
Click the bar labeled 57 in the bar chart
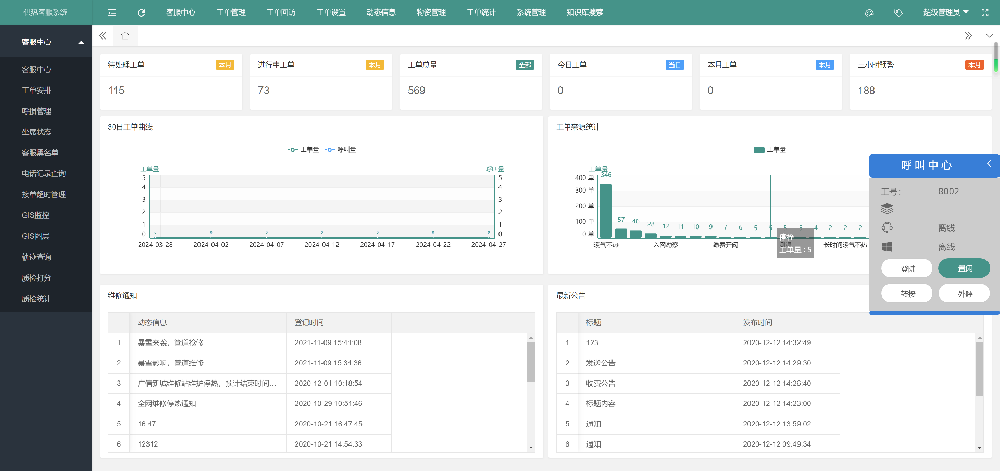621,233
